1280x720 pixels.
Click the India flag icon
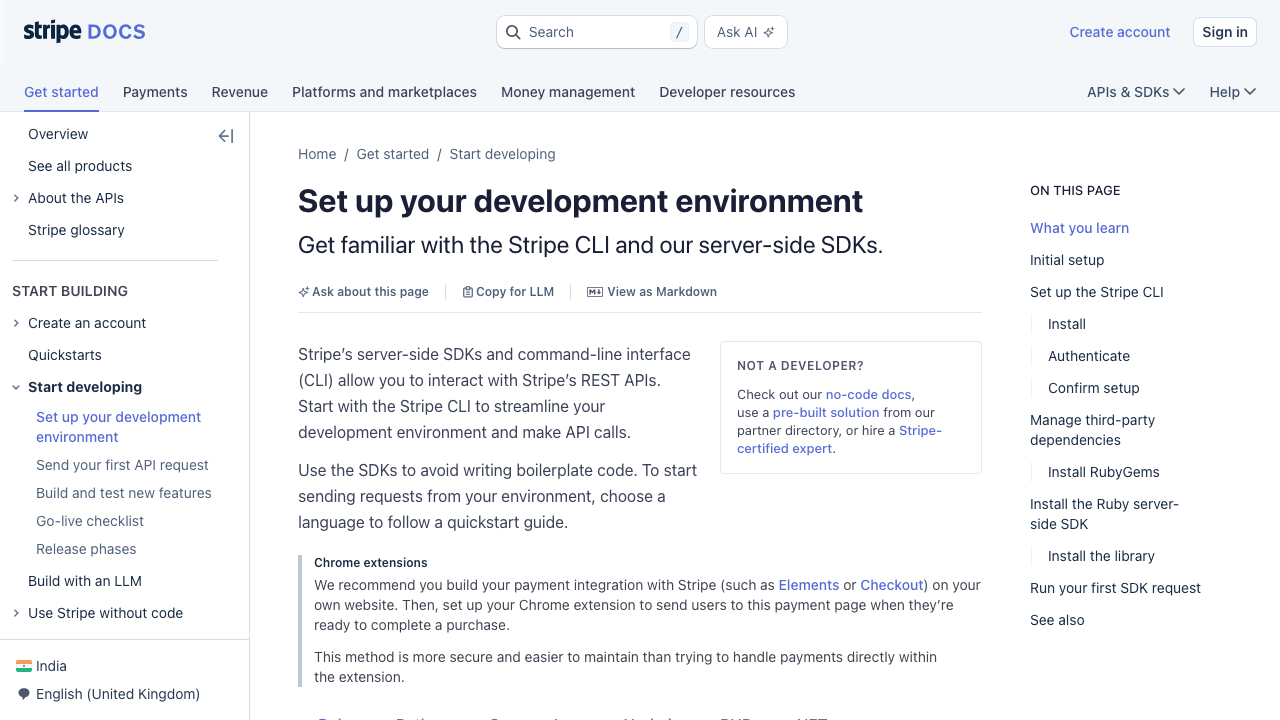tap(24, 666)
